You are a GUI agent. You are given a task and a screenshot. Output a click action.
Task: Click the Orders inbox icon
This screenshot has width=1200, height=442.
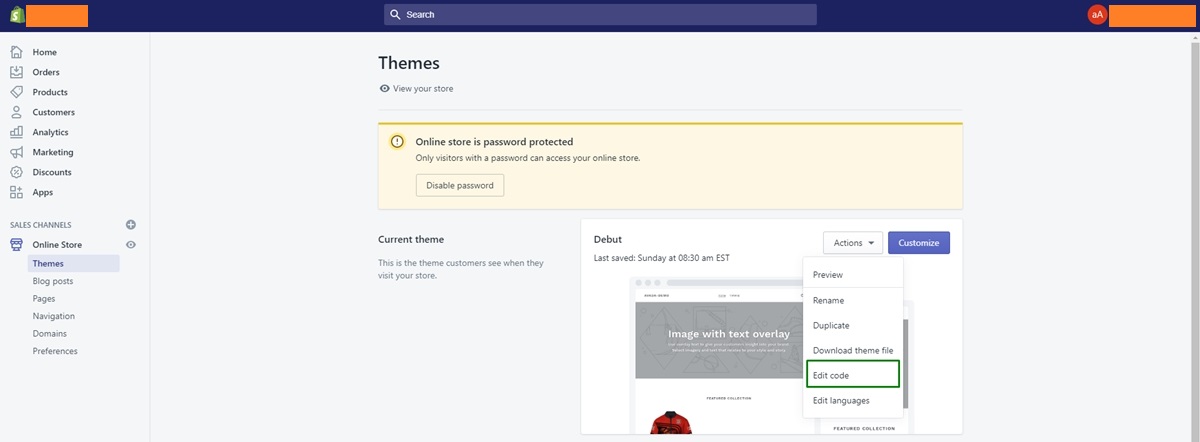16,72
